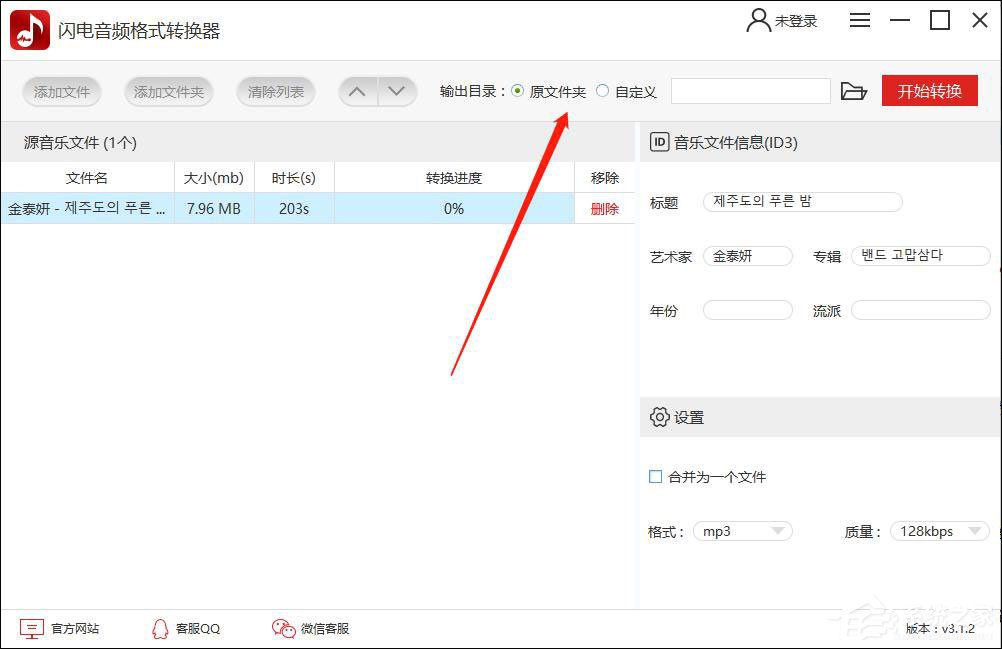This screenshot has width=1002, height=649.
Task: Click the 清除列表 button
Action: [x=275, y=91]
